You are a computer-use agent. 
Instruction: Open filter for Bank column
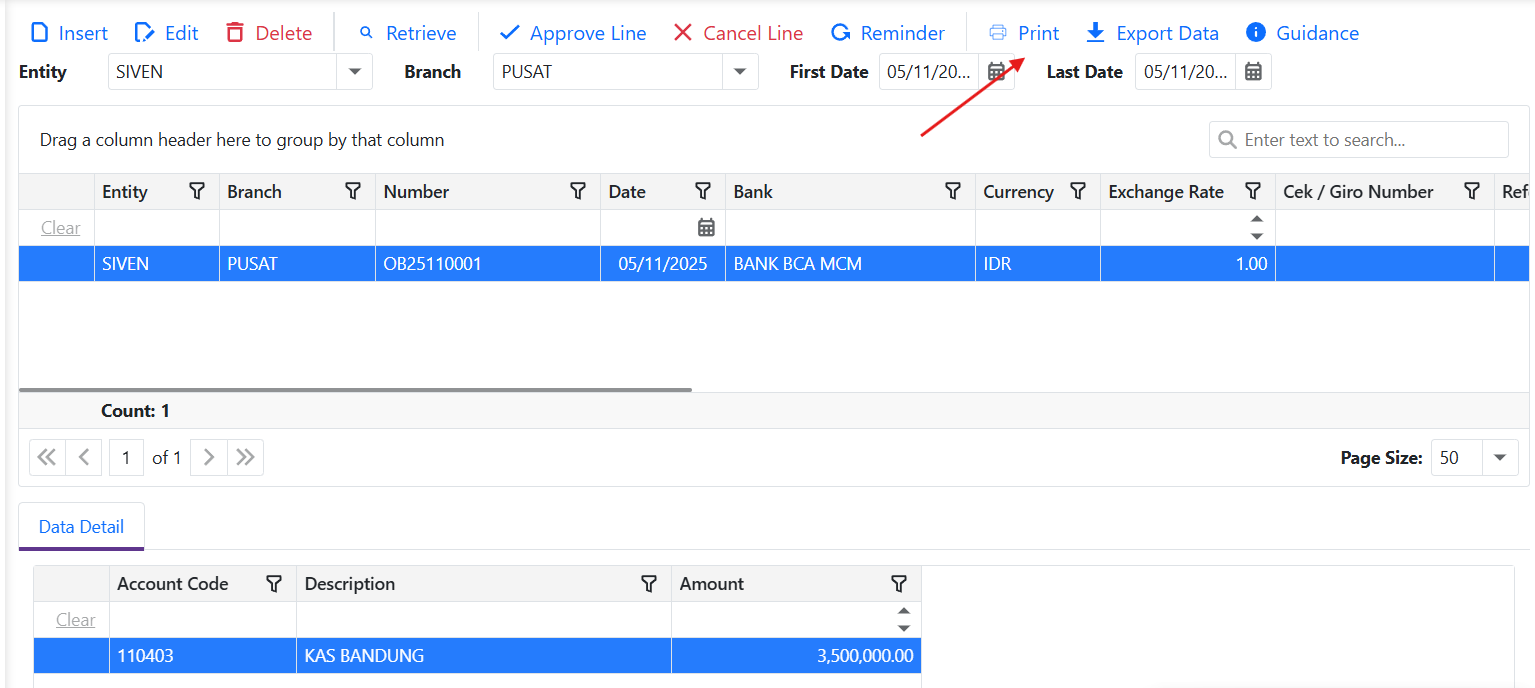[x=953, y=191]
